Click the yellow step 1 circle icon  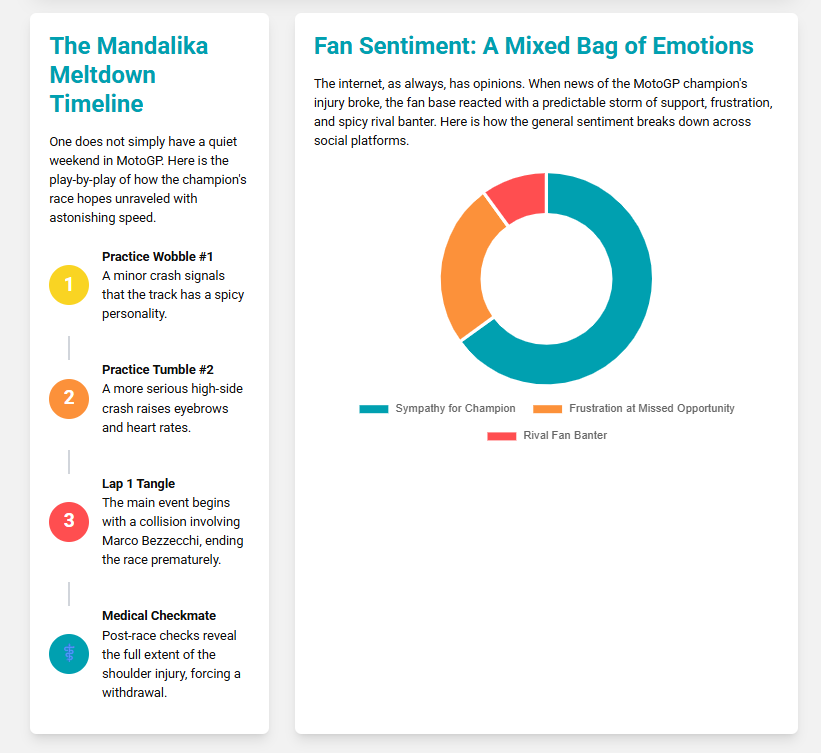click(x=69, y=285)
